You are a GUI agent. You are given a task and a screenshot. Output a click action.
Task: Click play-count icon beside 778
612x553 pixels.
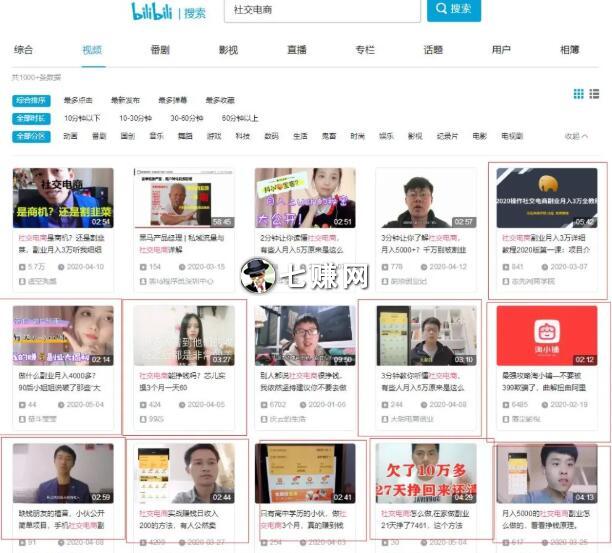pyautogui.click(x=385, y=267)
